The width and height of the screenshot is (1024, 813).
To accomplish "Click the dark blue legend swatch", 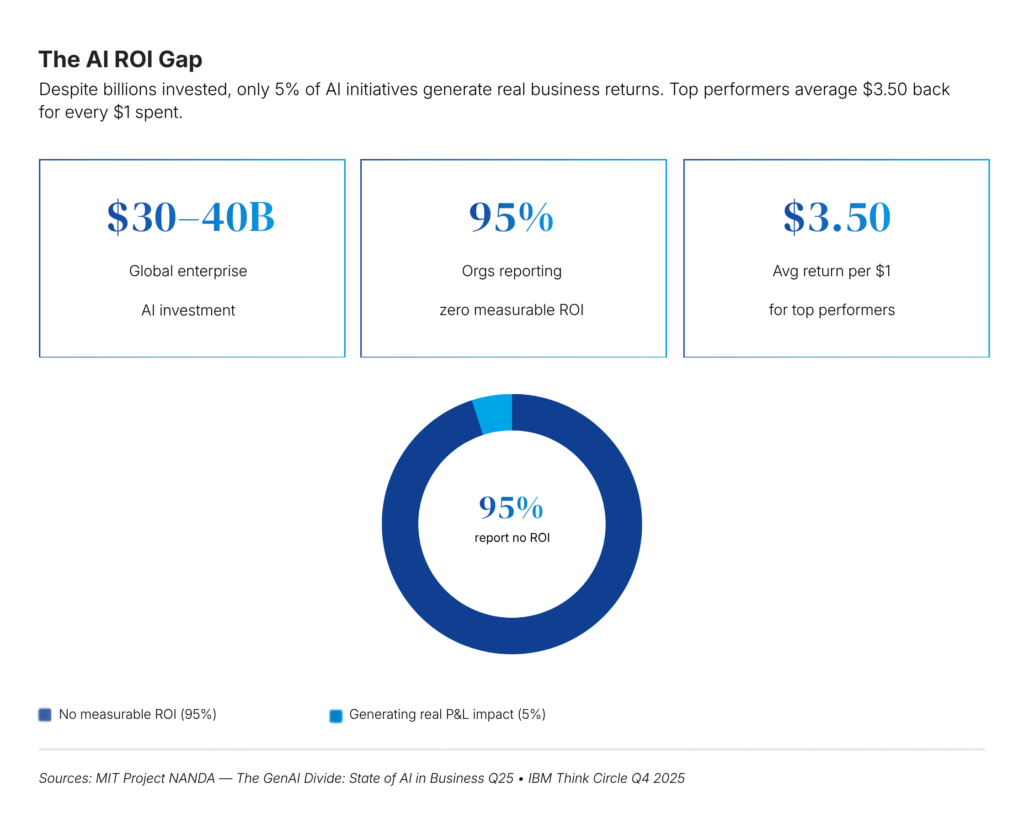I will [44, 714].
